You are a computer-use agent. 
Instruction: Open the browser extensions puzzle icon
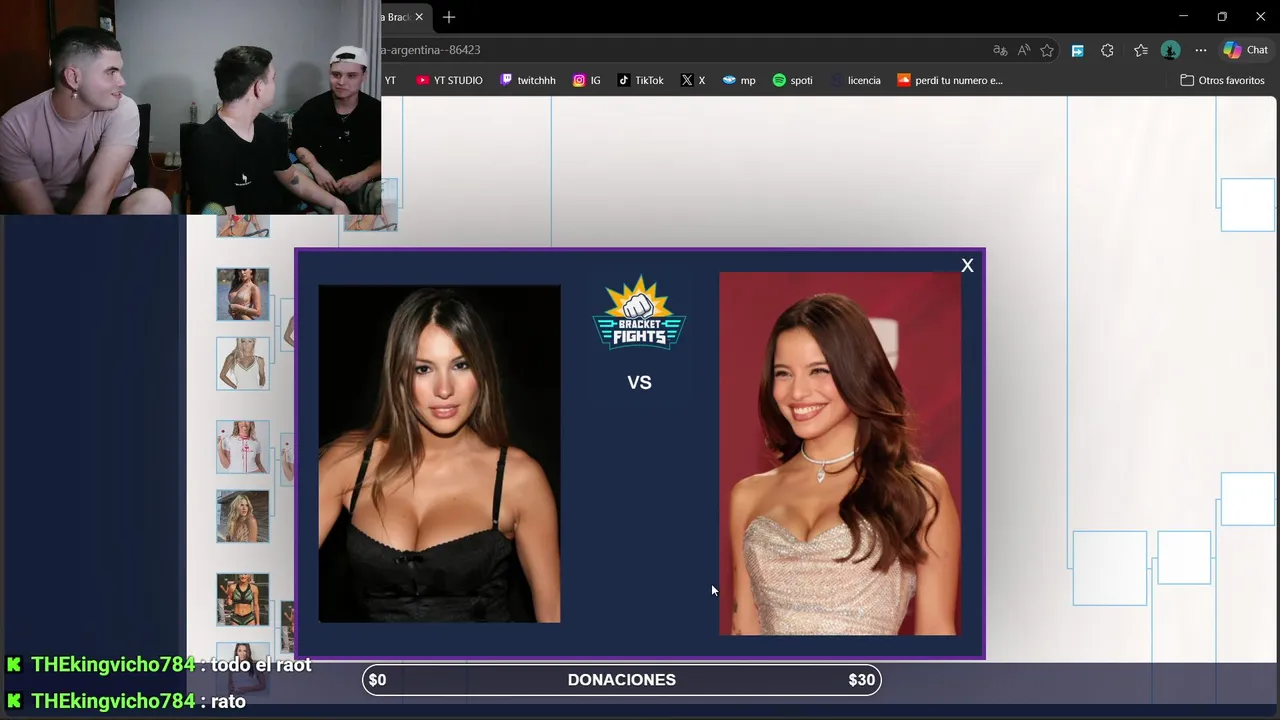(x=1107, y=50)
